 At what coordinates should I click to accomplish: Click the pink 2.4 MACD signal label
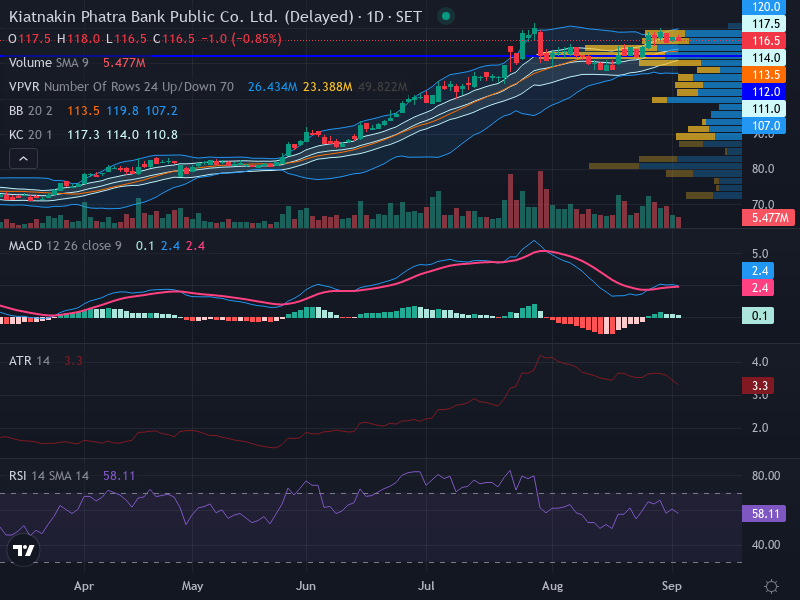click(x=758, y=288)
